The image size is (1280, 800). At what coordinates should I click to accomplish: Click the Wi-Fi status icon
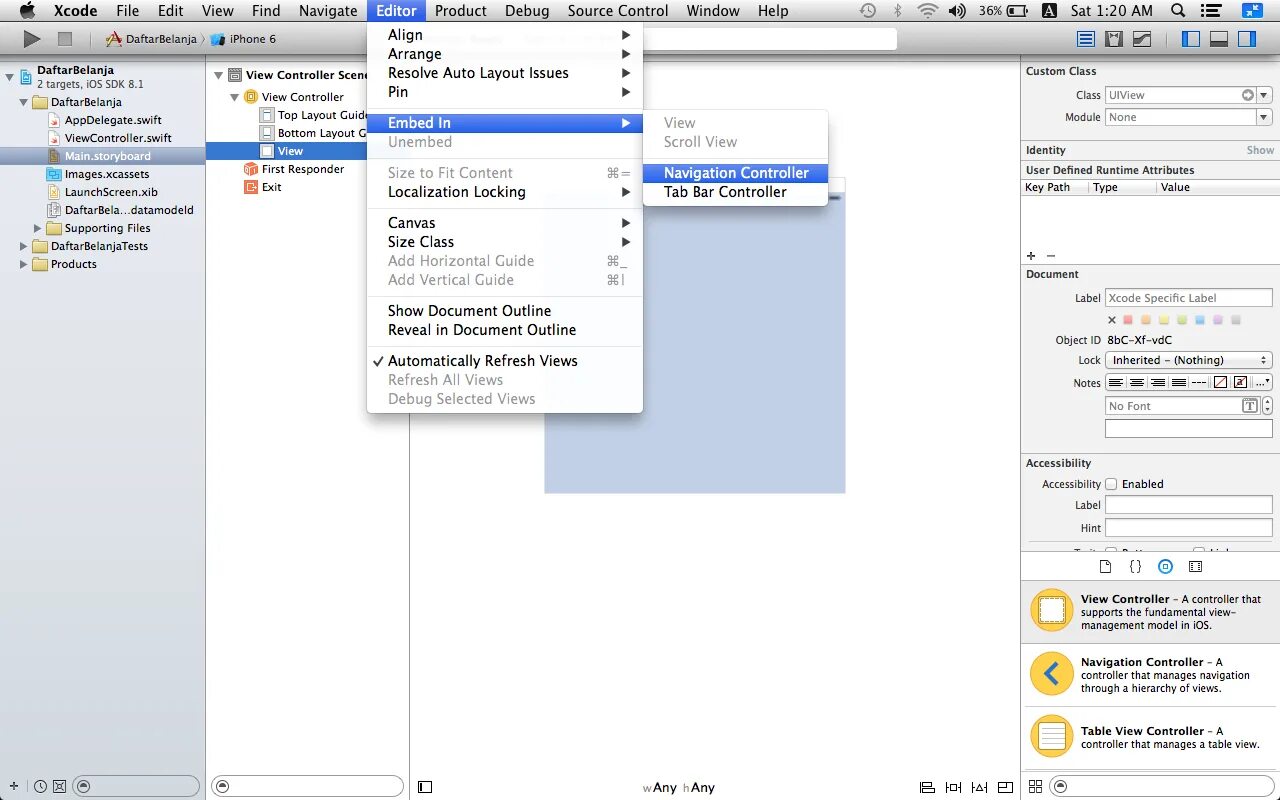(x=927, y=11)
